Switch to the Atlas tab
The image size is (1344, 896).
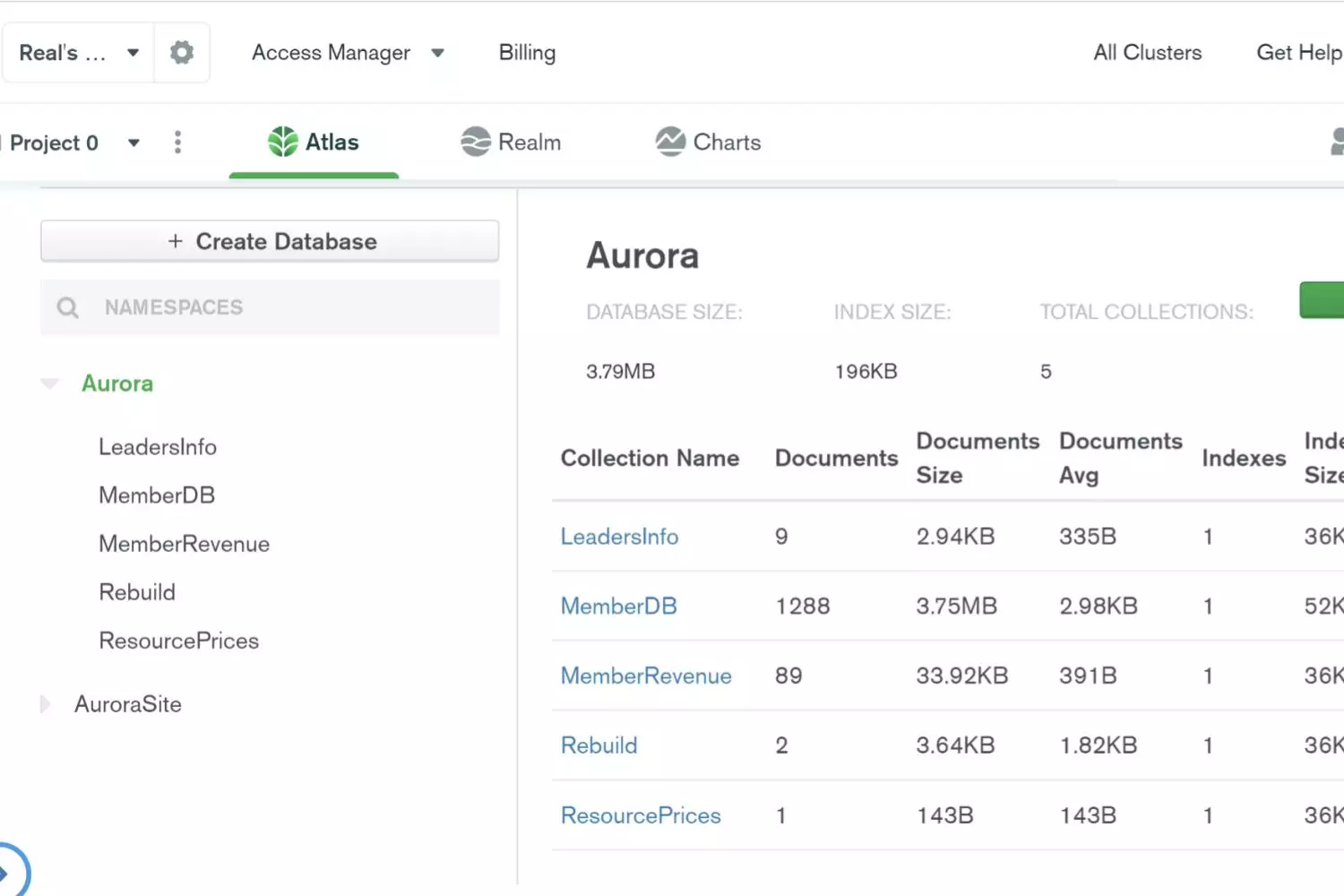(x=314, y=142)
